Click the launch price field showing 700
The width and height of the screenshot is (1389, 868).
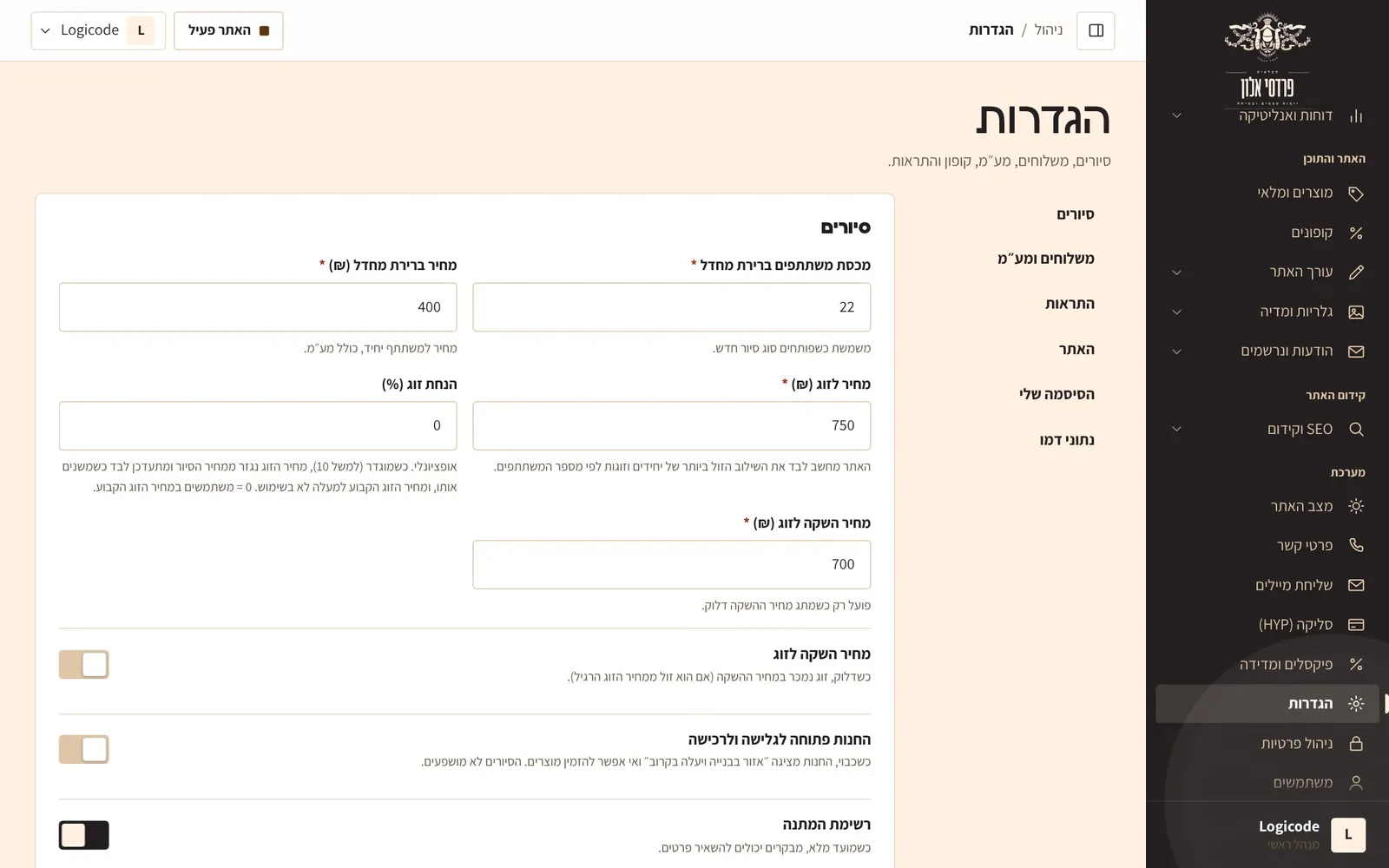click(x=672, y=564)
